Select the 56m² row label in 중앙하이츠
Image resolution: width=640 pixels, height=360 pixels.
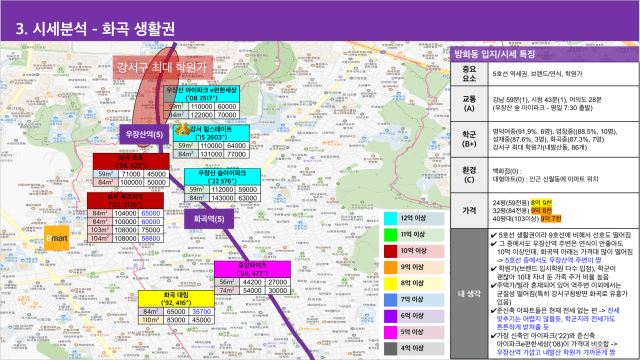click(227, 282)
